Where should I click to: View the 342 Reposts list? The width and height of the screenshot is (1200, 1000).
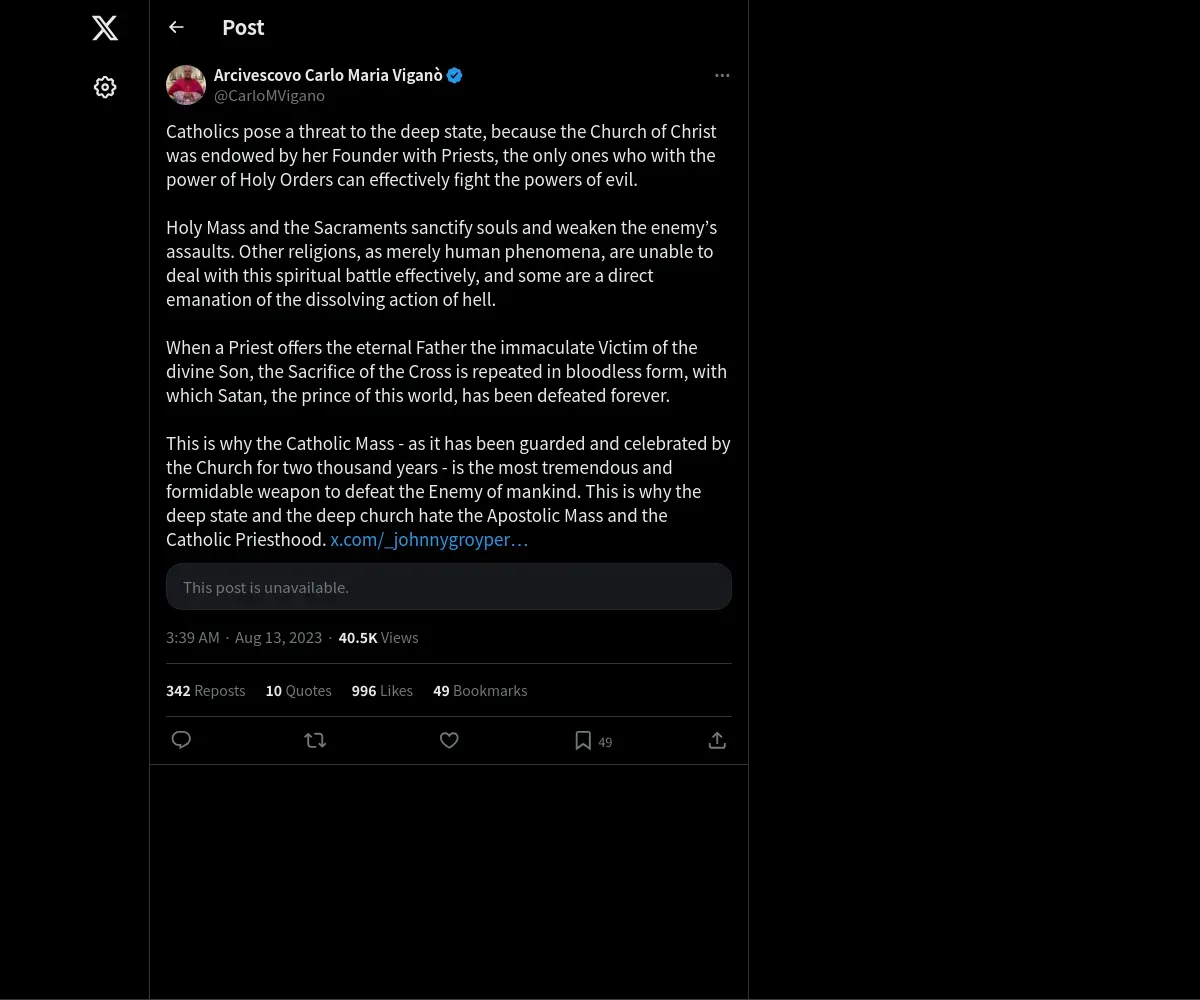click(205, 691)
